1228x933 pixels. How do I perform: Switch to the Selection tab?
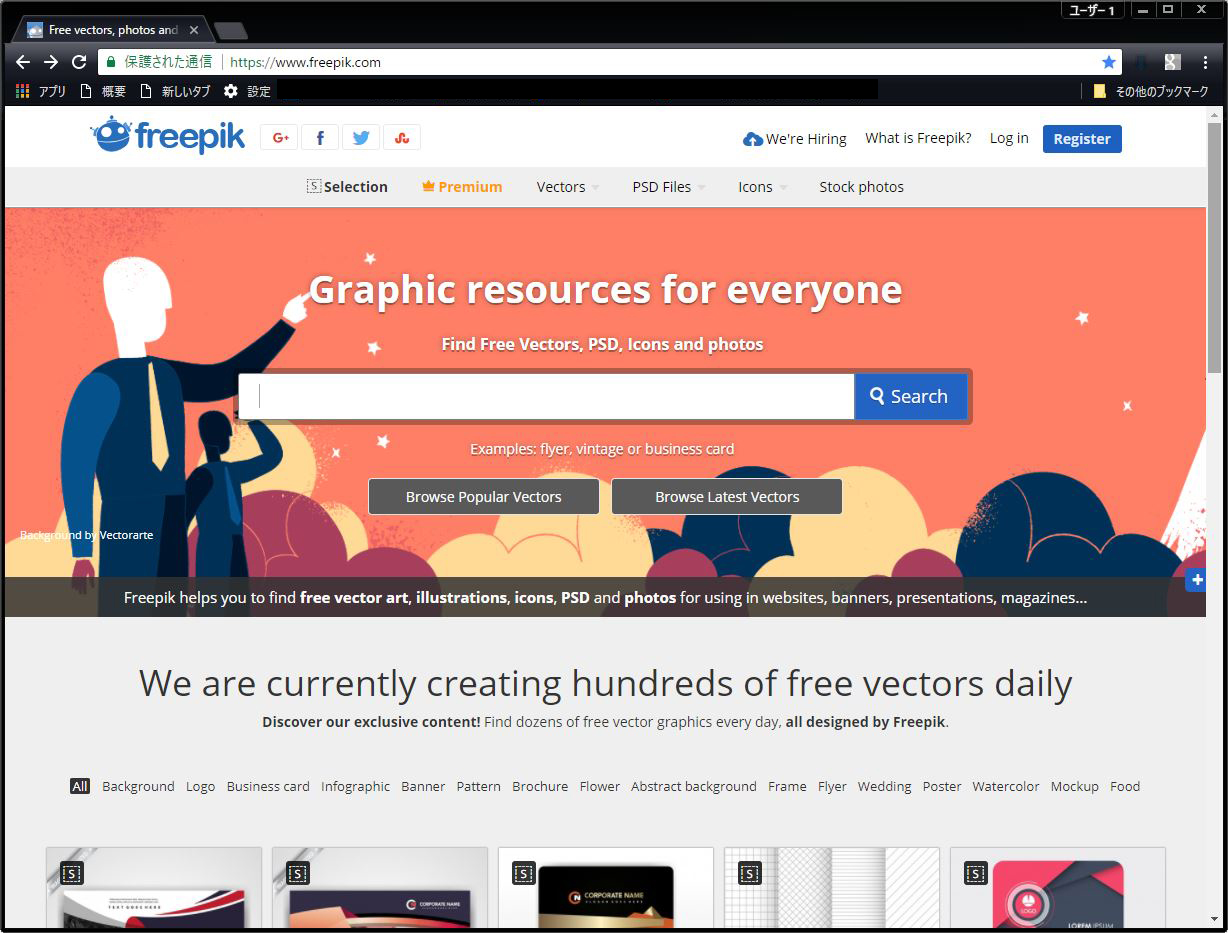[x=347, y=187]
